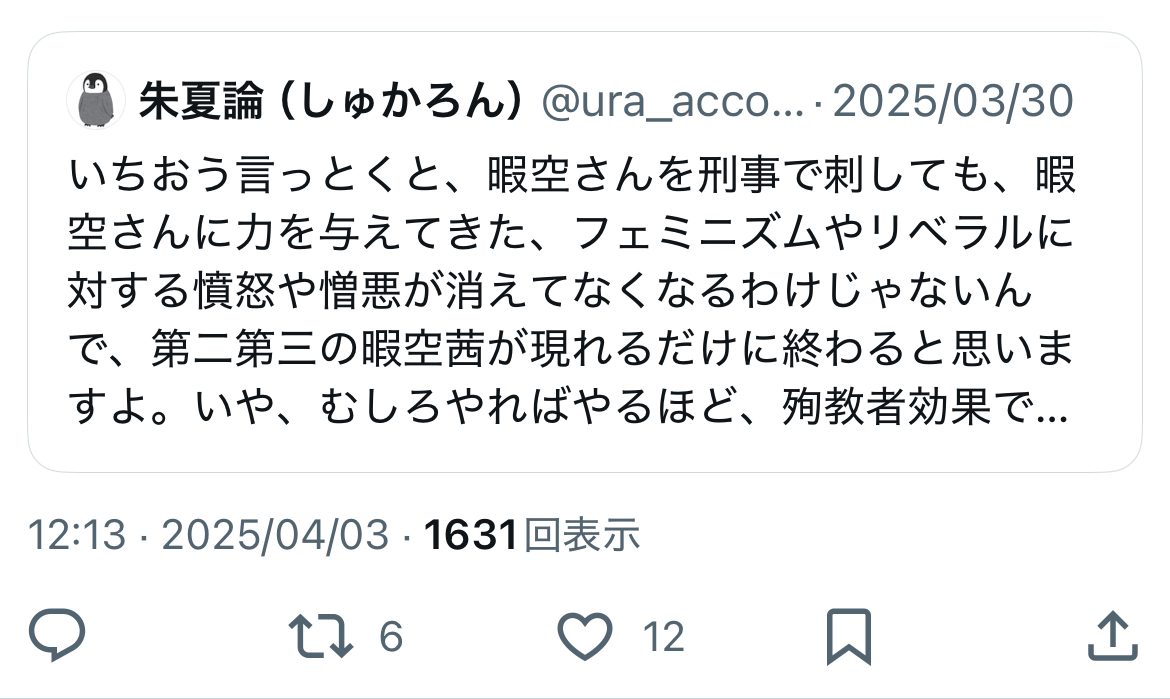Click the 2025/04/03 post date

point(275,535)
